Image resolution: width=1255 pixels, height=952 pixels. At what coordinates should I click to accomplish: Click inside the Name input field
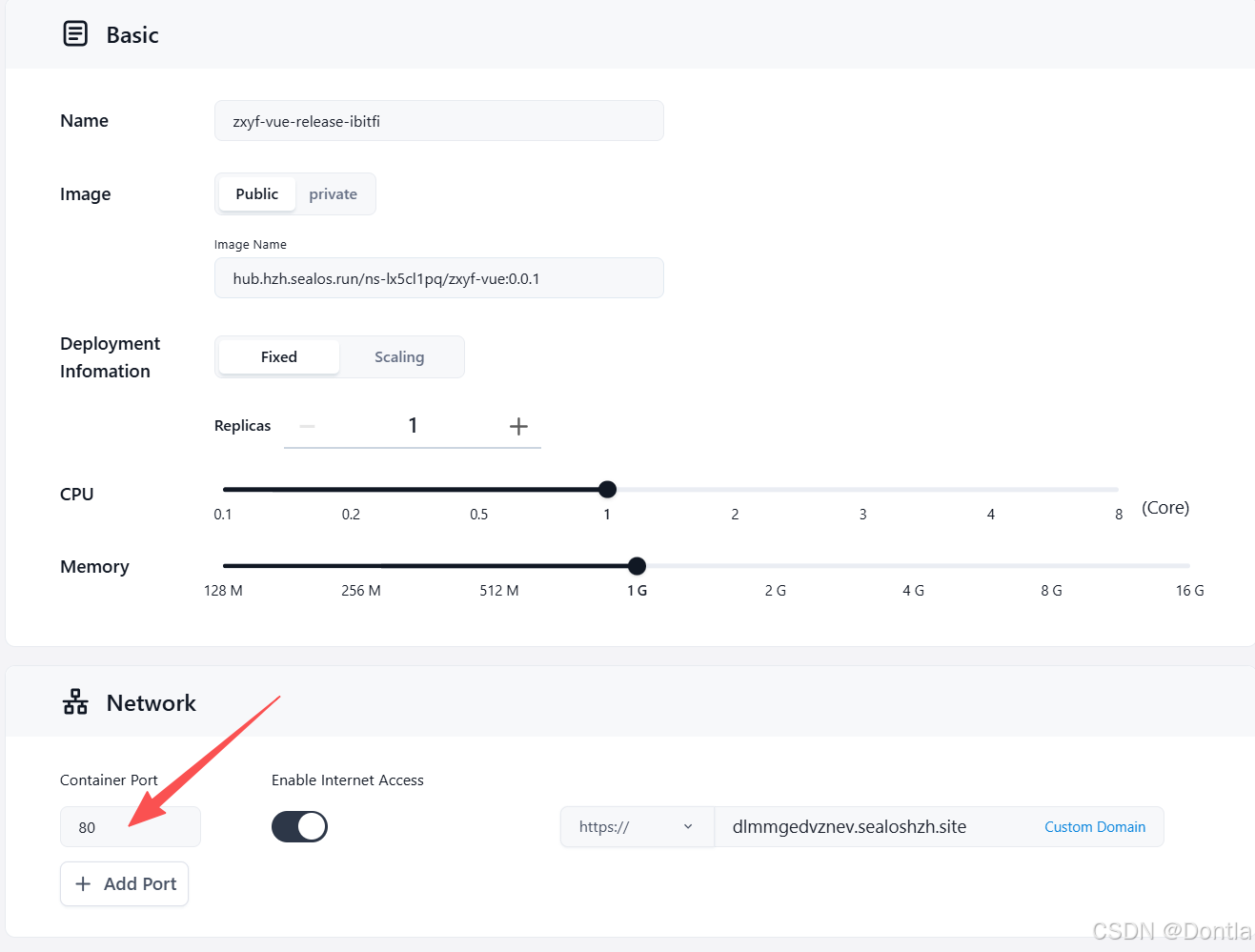(x=439, y=121)
